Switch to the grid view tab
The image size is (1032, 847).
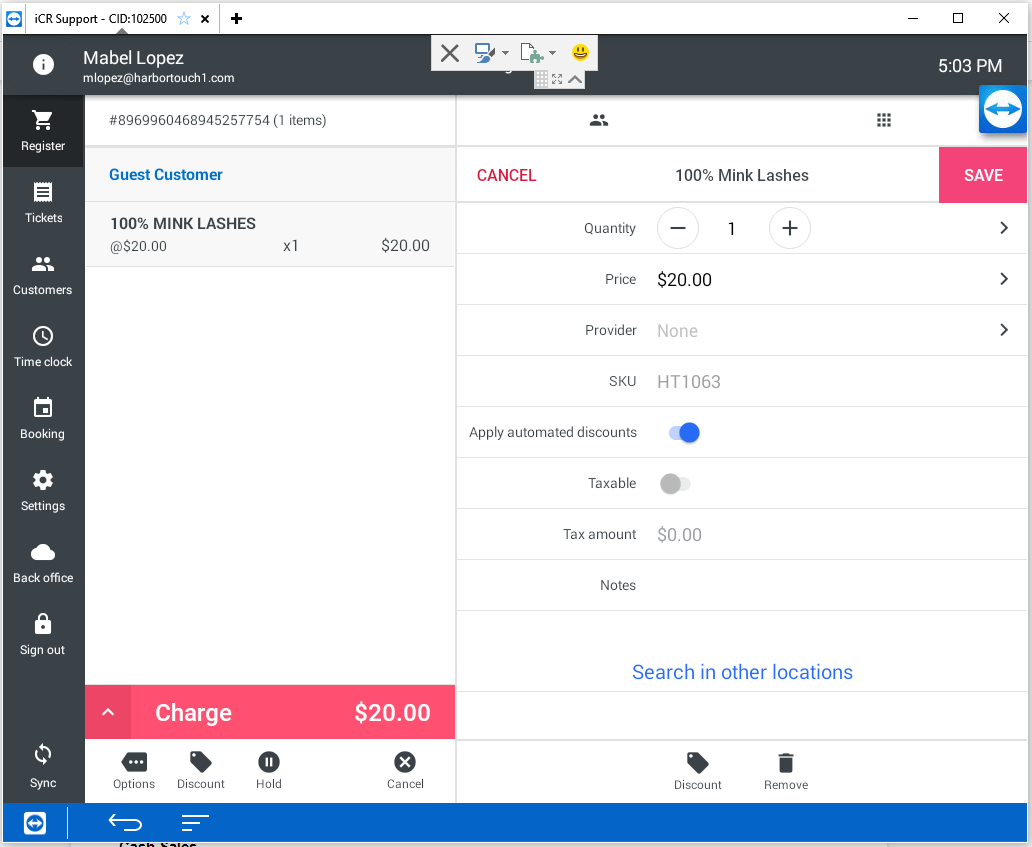click(x=883, y=121)
